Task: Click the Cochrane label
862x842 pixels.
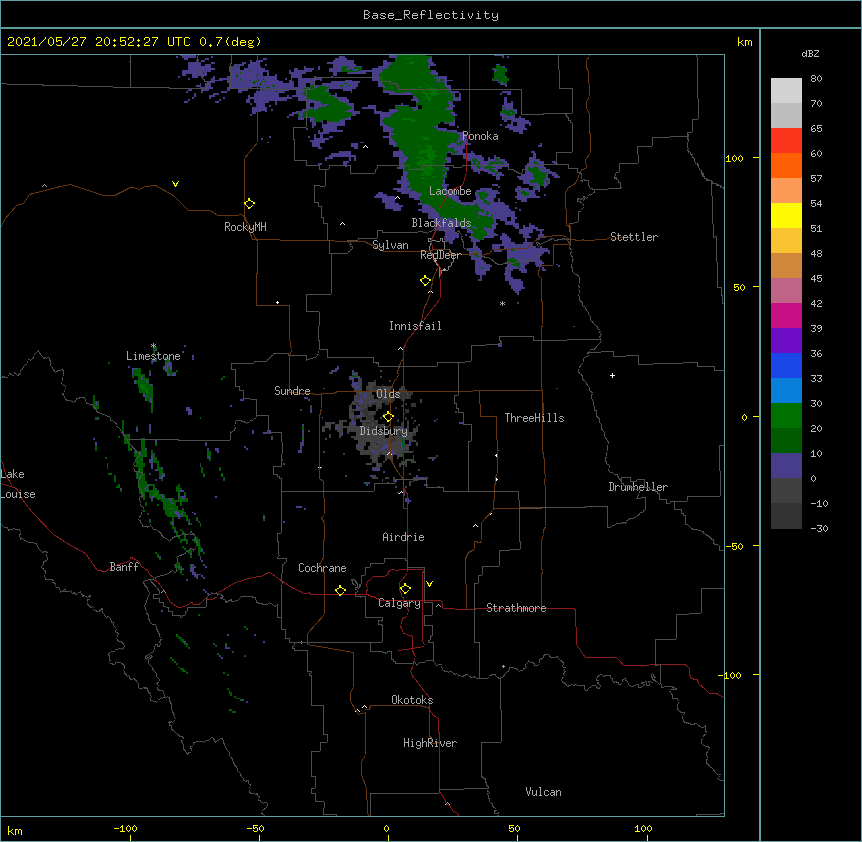Action: (322, 568)
